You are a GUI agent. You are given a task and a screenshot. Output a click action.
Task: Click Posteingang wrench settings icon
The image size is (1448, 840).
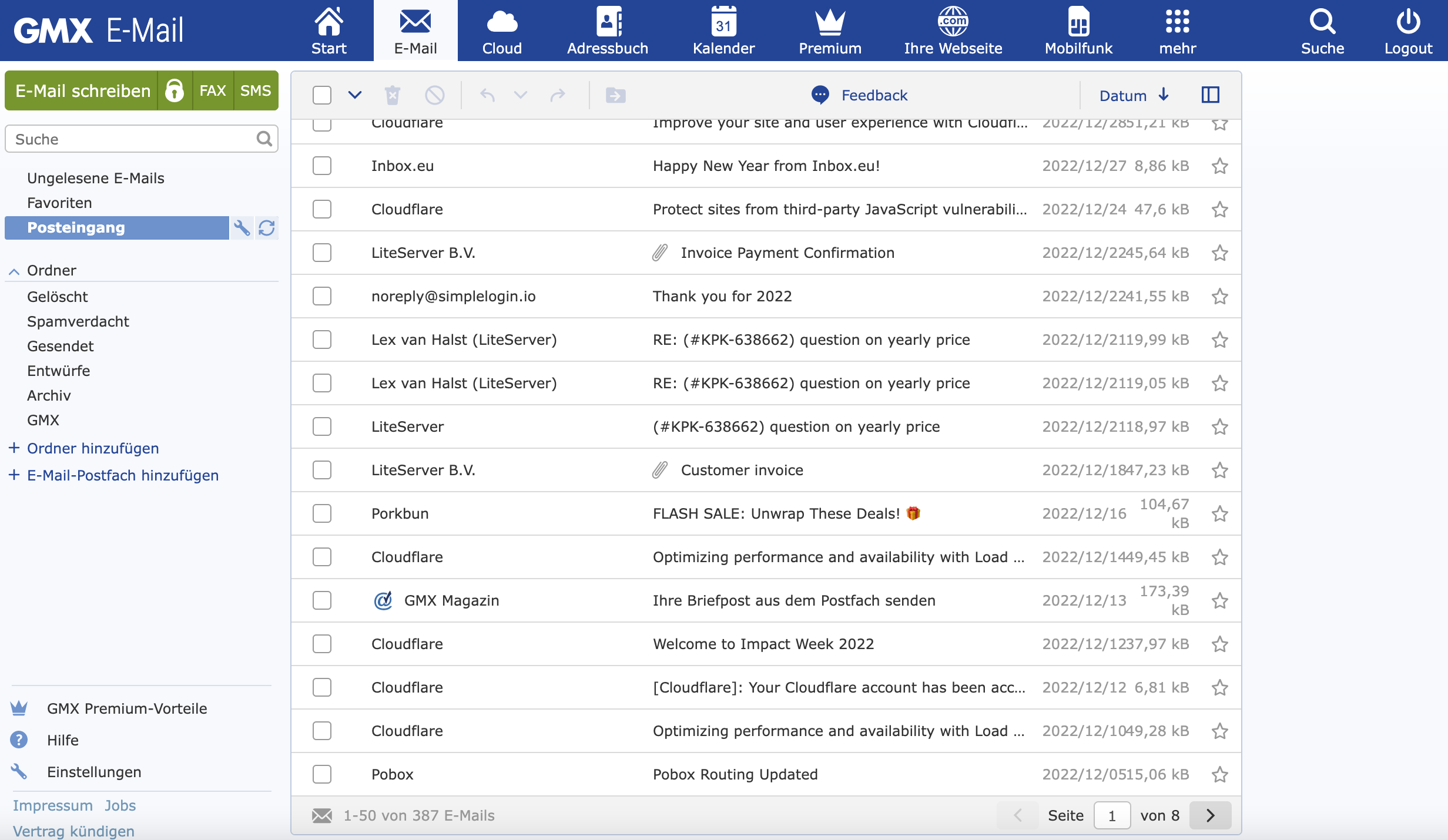[x=242, y=227]
